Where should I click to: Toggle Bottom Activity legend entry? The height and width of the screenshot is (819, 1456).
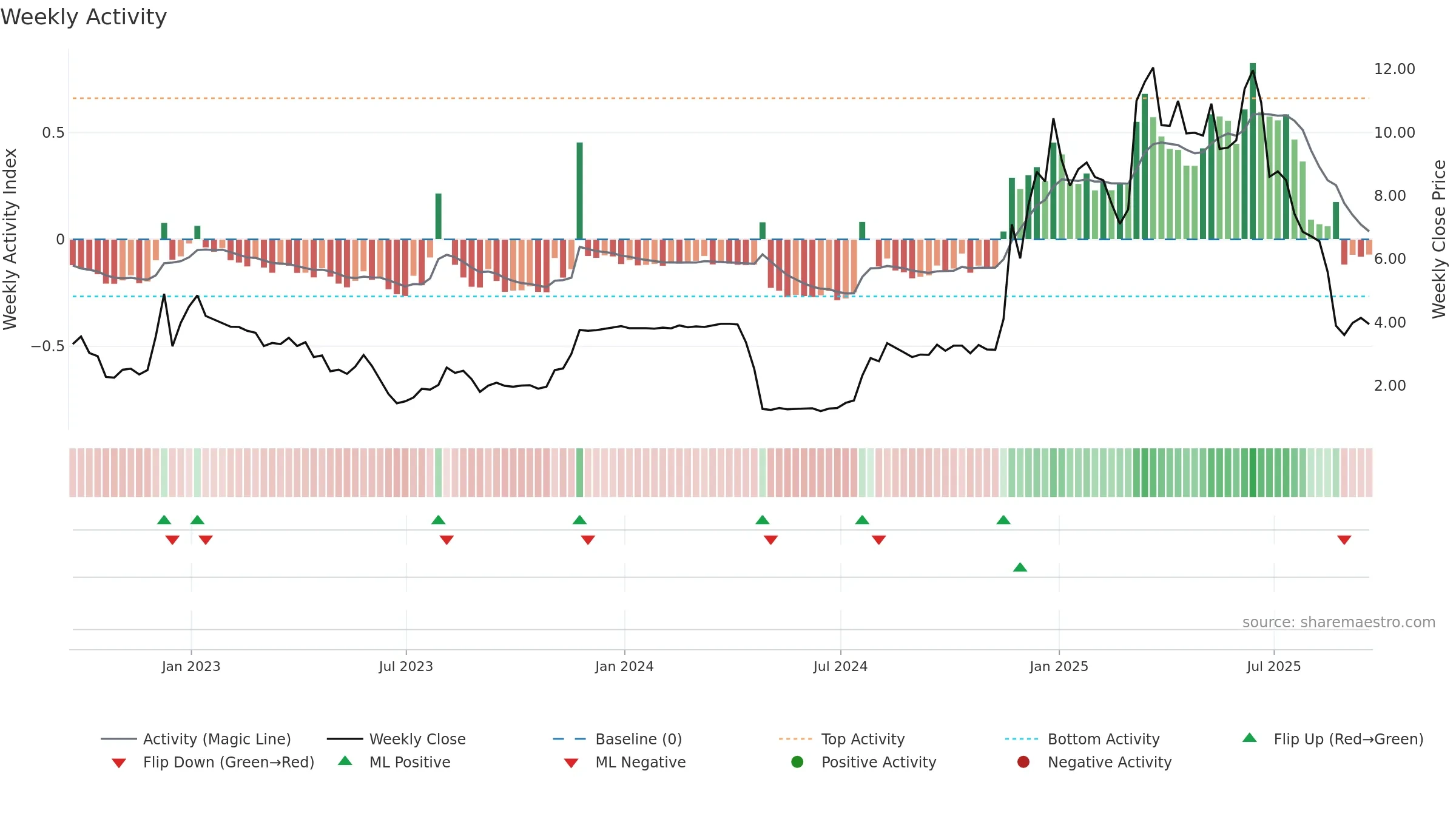1082,739
